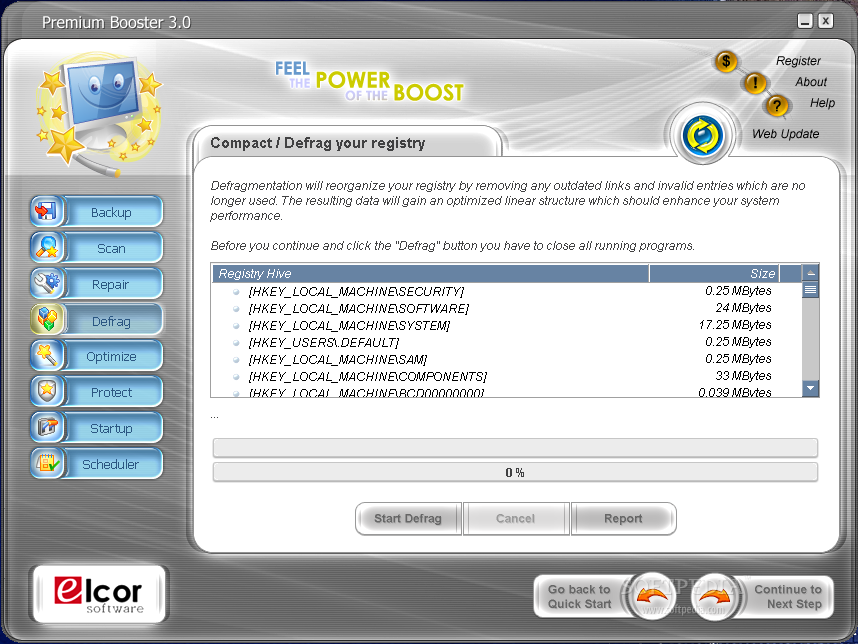The height and width of the screenshot is (644, 858).
Task: Click the Protect shield icon
Action: click(47, 392)
